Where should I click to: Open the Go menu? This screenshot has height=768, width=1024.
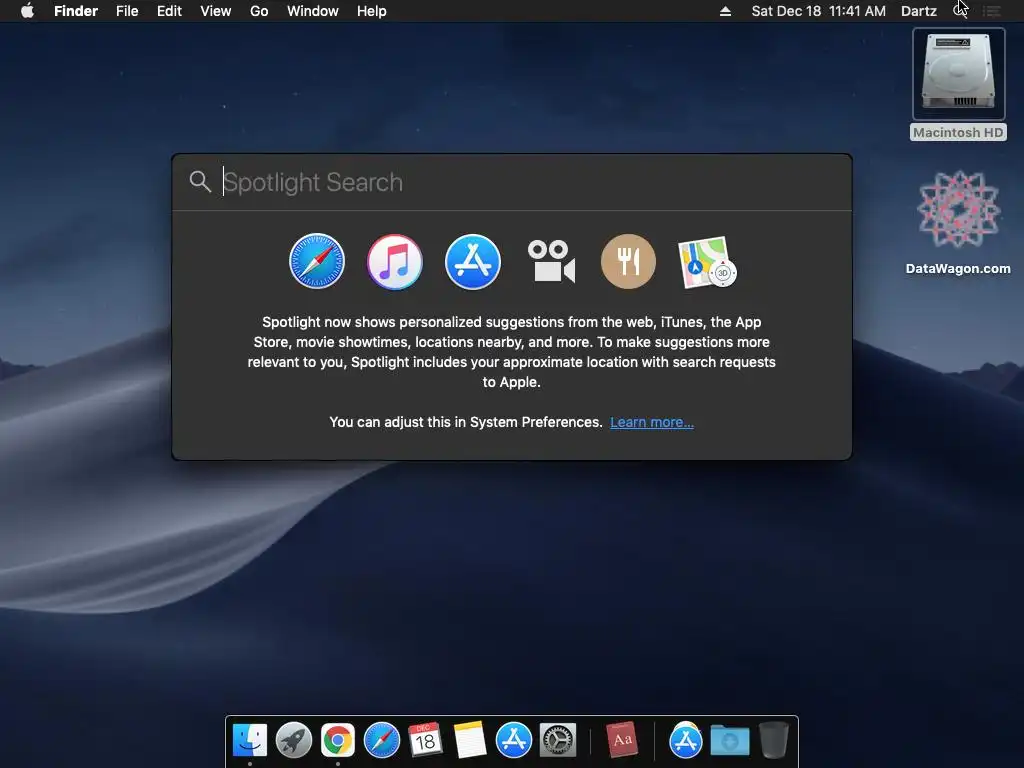coord(259,11)
